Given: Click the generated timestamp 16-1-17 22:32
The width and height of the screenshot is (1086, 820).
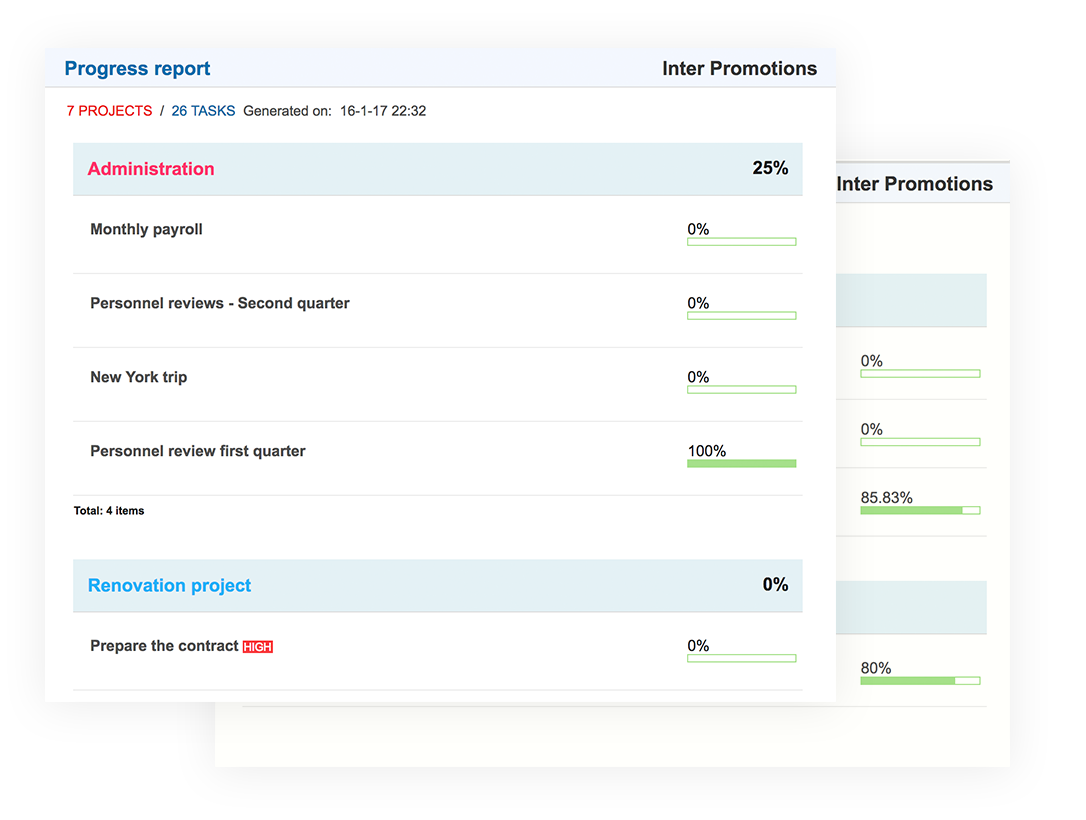Looking at the screenshot, I should 381,111.
